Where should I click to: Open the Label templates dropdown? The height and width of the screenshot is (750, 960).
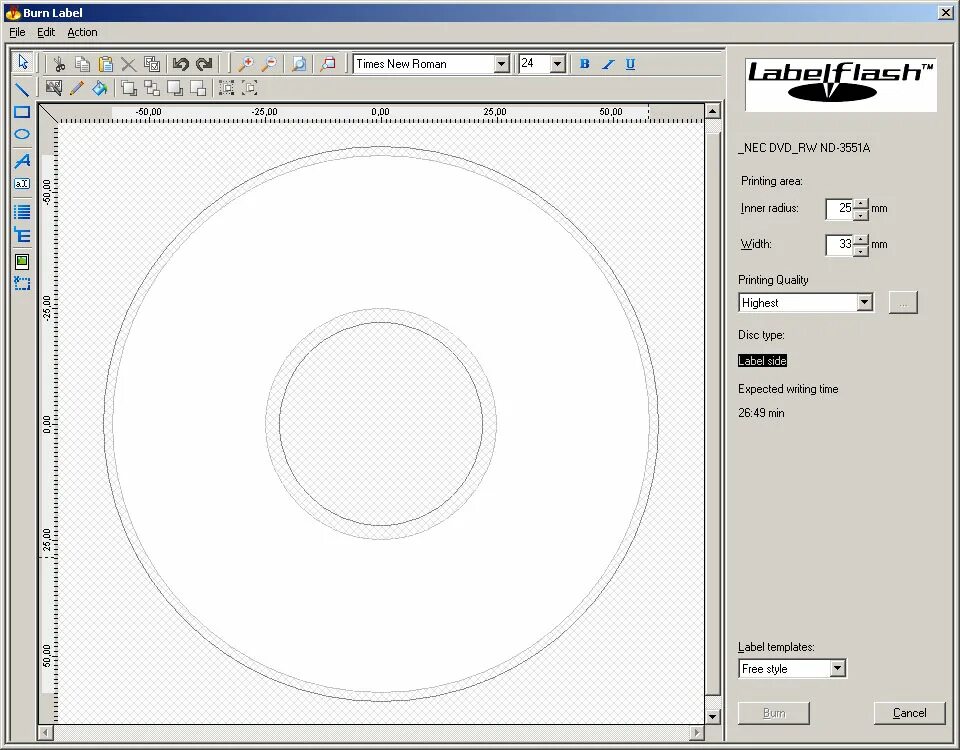click(x=838, y=669)
